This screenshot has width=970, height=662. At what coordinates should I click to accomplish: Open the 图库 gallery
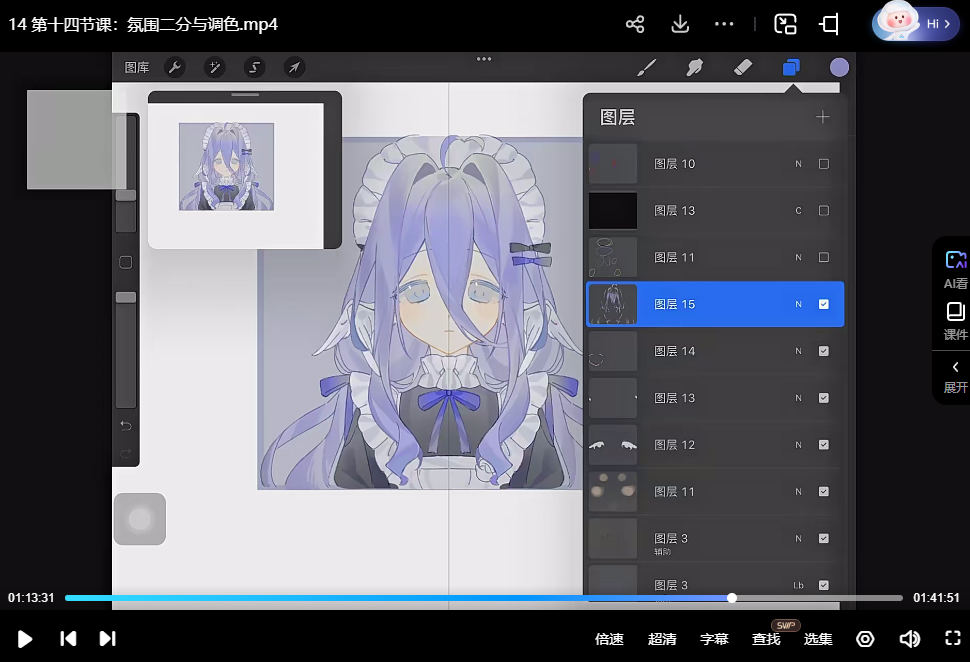click(x=137, y=67)
